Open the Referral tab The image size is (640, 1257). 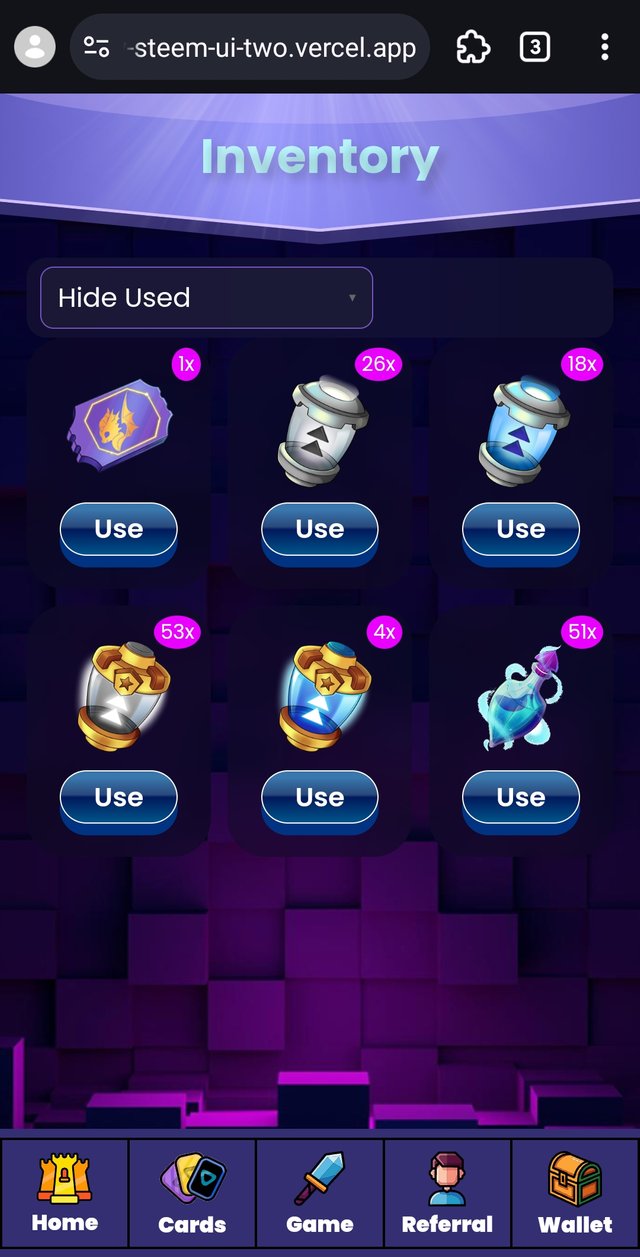click(447, 1193)
